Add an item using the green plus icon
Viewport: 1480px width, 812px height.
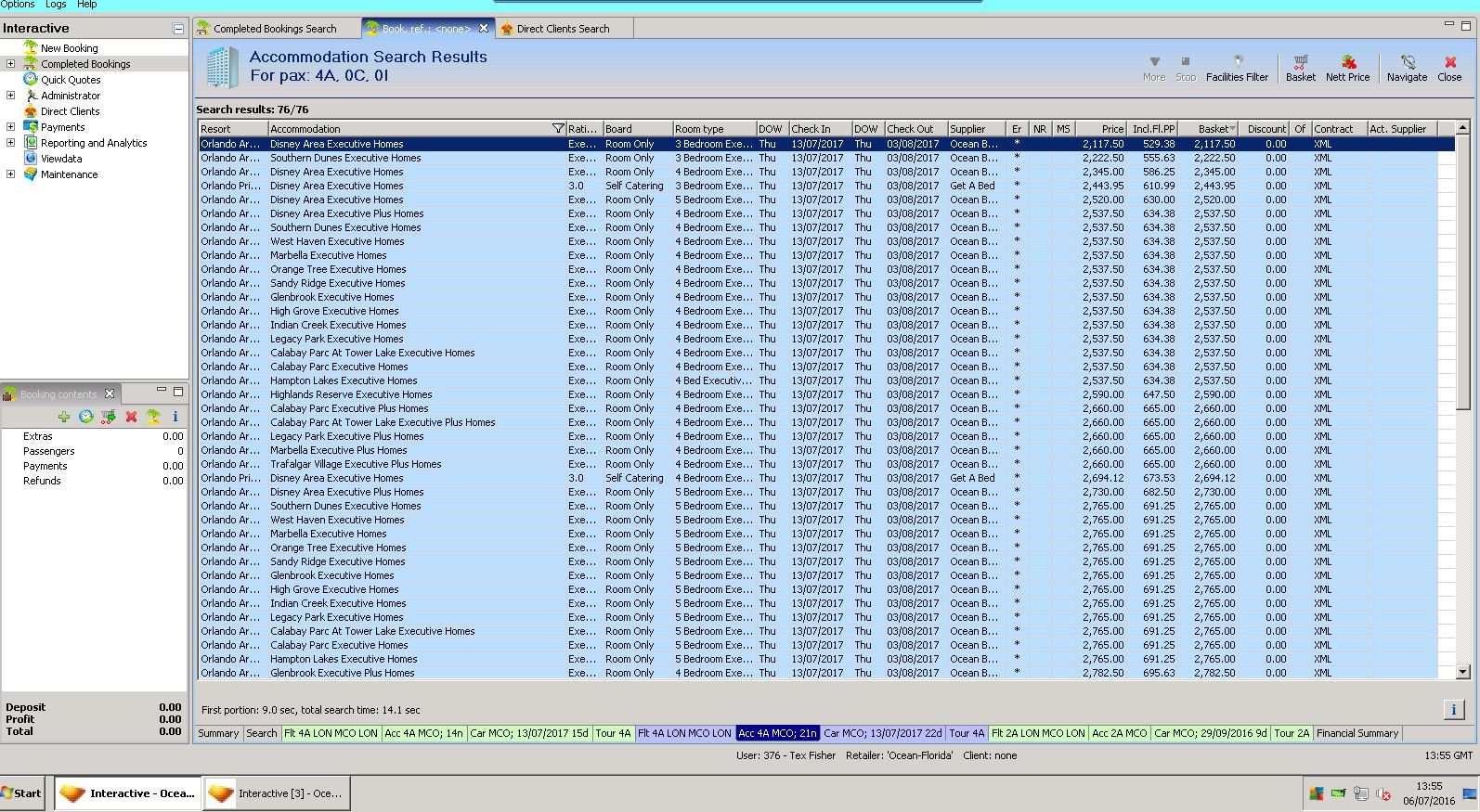(64, 418)
